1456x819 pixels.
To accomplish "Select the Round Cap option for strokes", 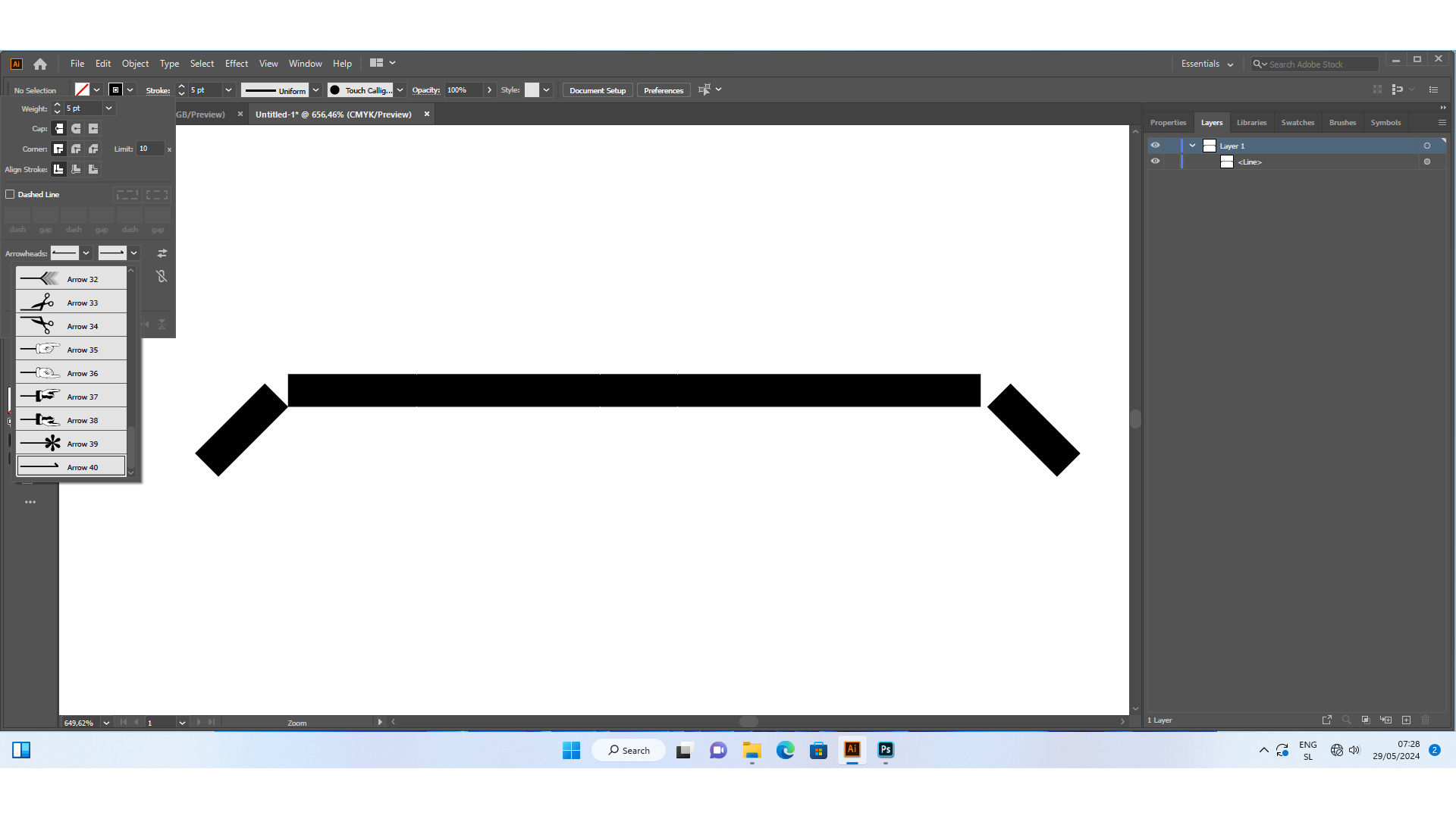I will (x=76, y=129).
